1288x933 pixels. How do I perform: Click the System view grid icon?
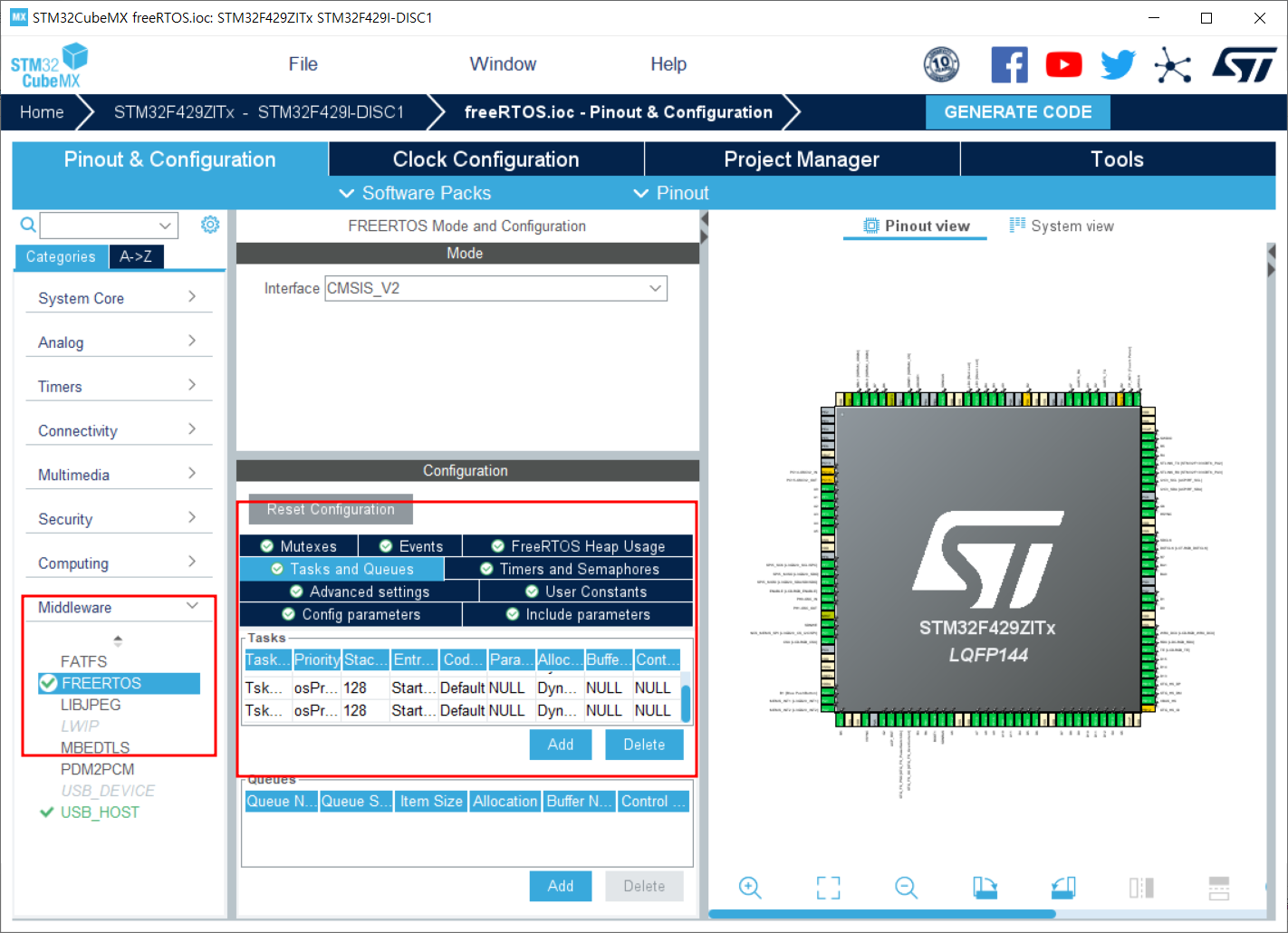1018,225
